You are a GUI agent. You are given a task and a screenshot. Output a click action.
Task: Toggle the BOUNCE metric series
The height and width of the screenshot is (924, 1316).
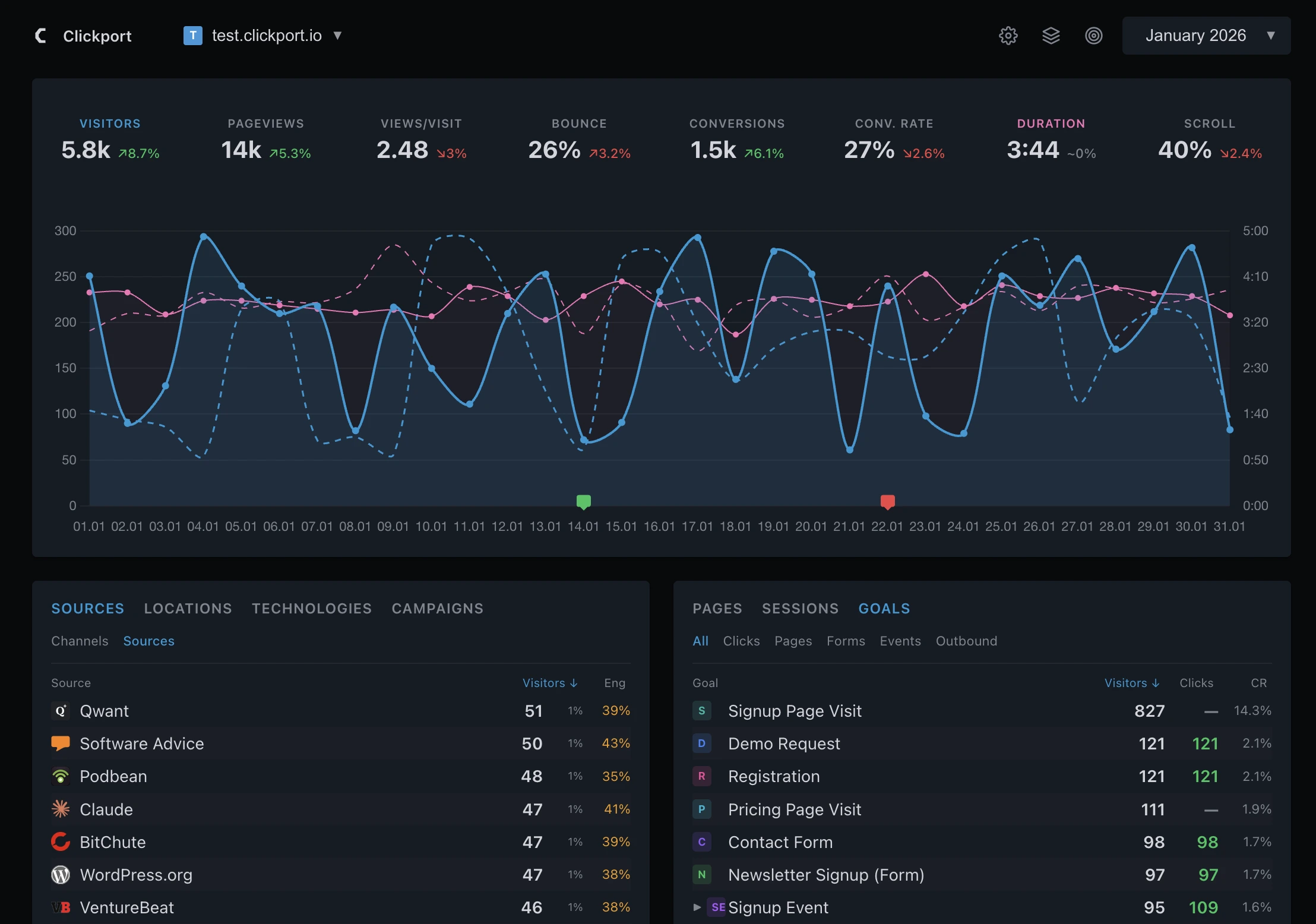pos(579,138)
